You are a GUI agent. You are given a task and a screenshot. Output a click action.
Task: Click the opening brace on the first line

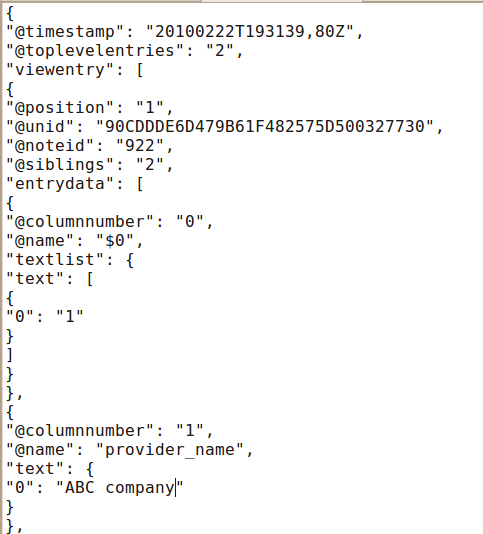coord(10,13)
